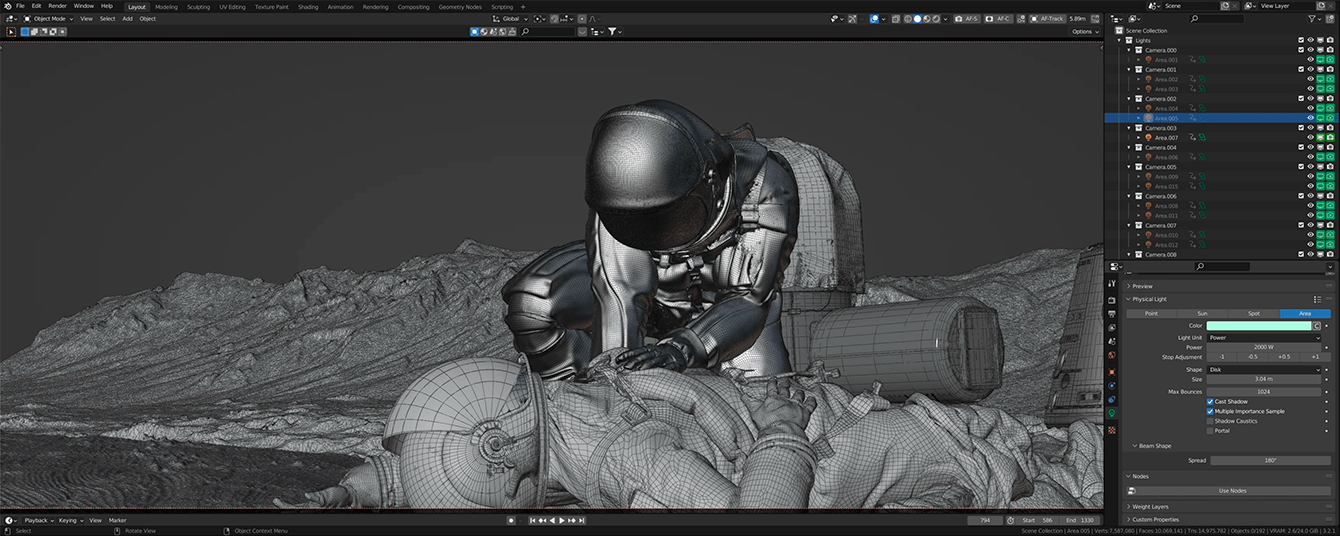Screen dimensions: 1340x536
Task: Switch to the Sculpting workspace tab
Action: pyautogui.click(x=198, y=7)
